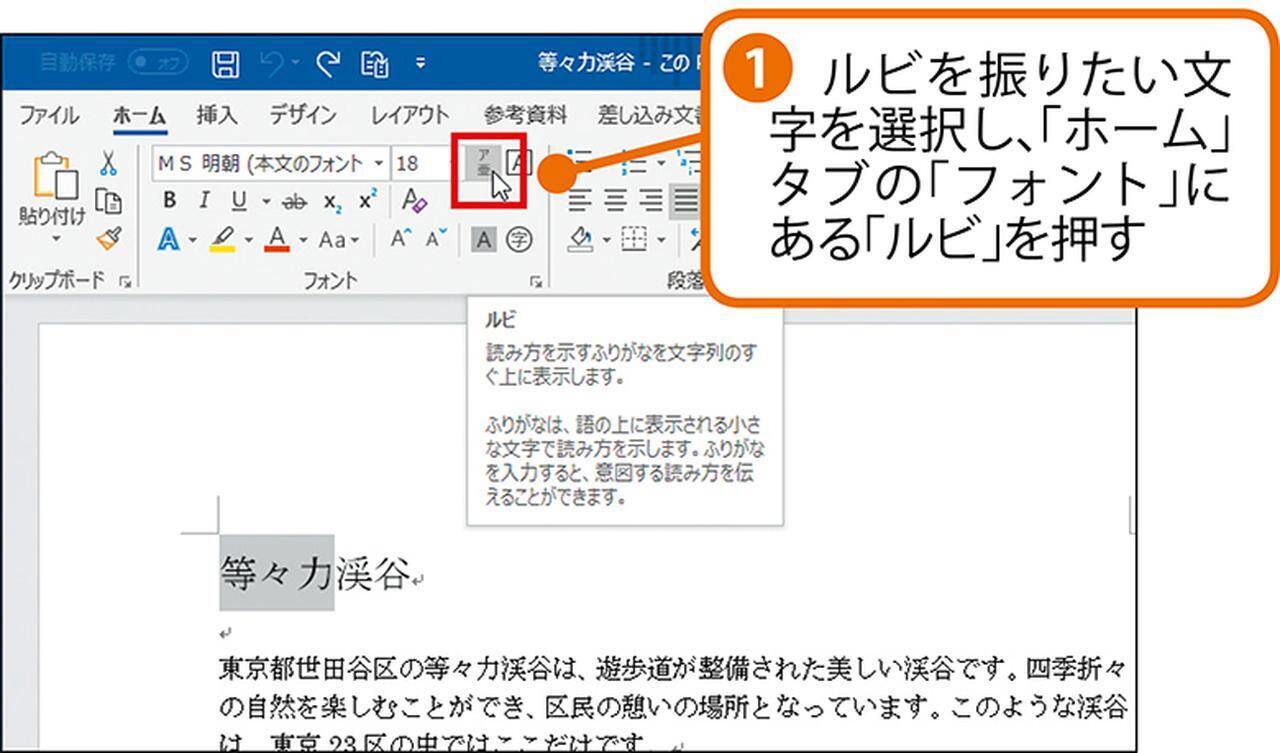
Task: Open the Customize Quick Access Toolbar dropdown
Action: [420, 65]
